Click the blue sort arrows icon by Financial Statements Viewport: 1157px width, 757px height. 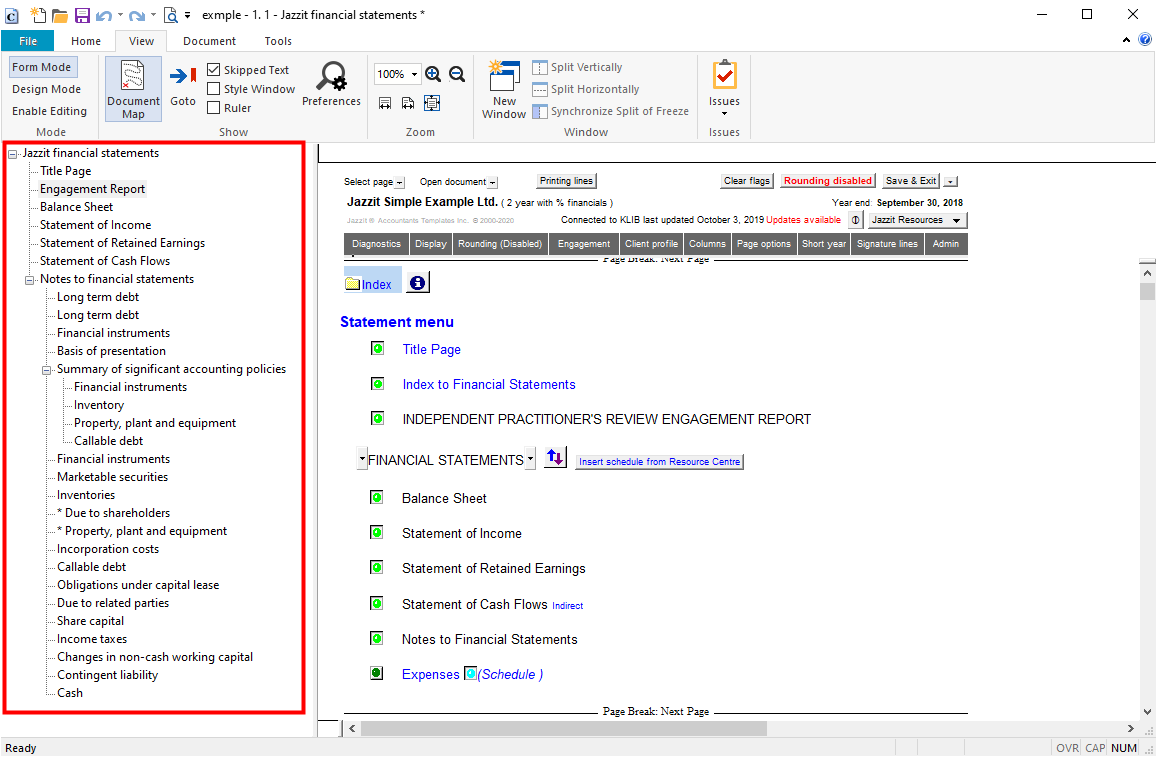pyautogui.click(x=555, y=457)
